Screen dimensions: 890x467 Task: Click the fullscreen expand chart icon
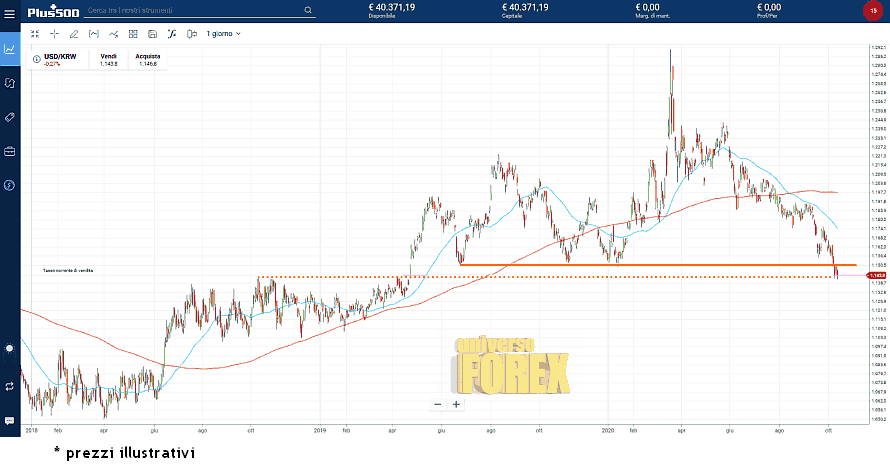coord(35,34)
